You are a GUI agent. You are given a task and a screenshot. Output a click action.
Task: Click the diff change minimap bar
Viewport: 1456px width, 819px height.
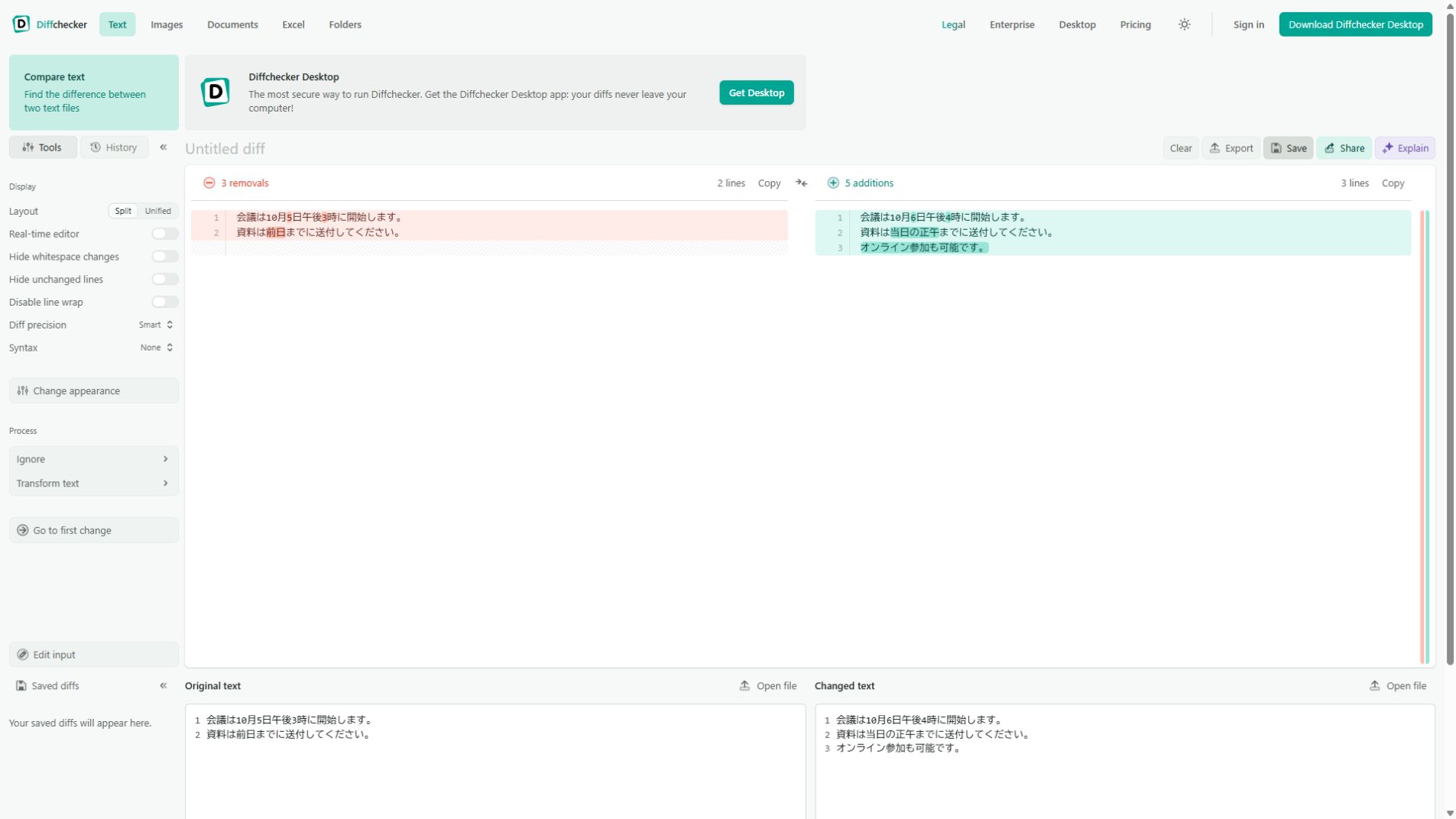1425,437
